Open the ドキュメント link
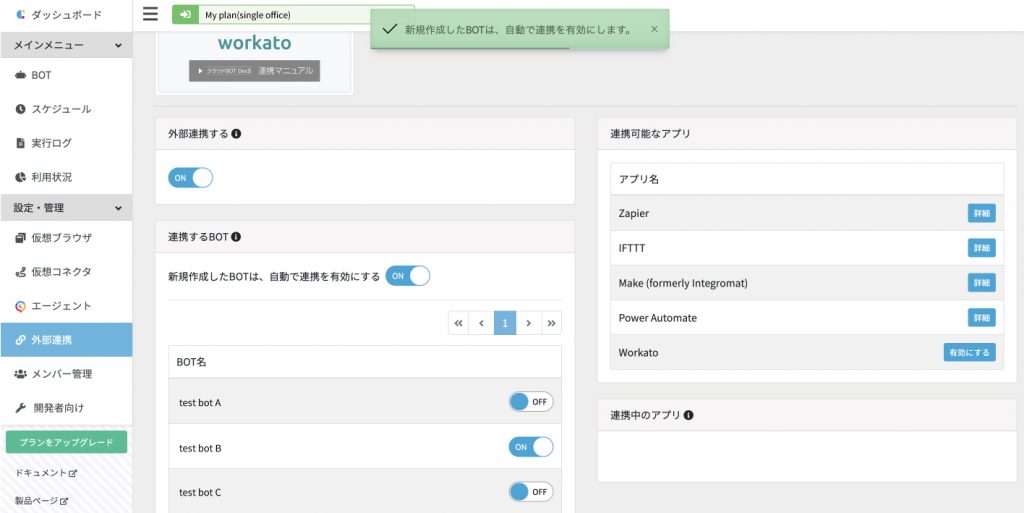 point(46,473)
